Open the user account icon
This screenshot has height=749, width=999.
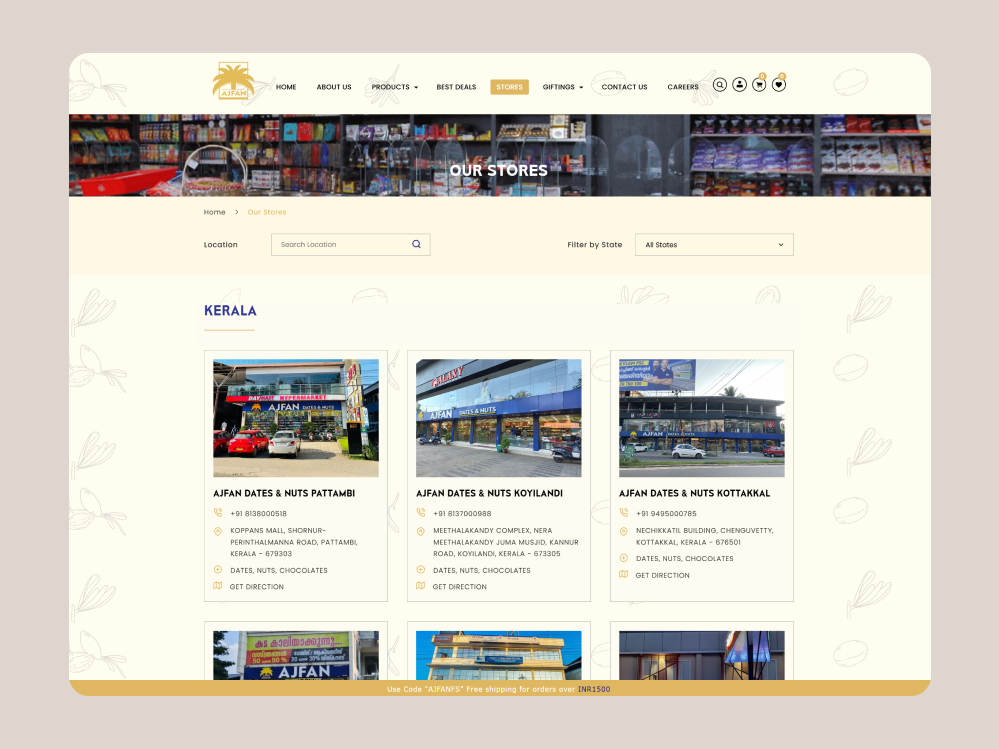coord(739,85)
